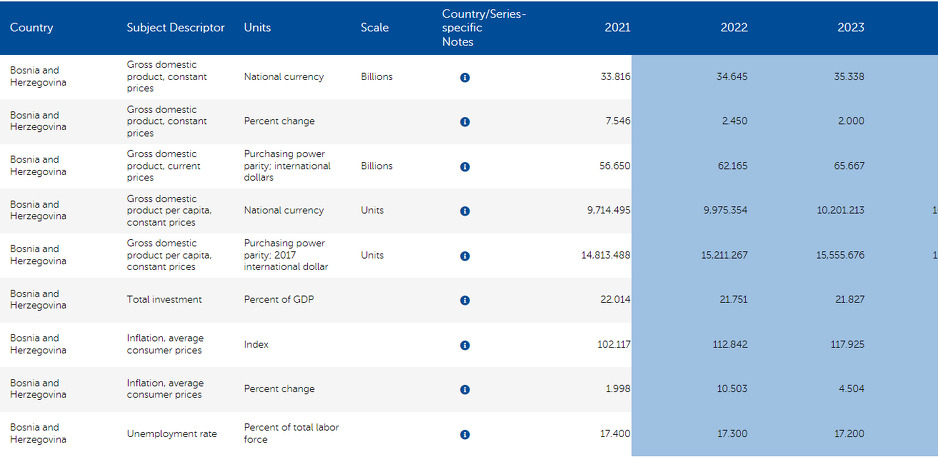Click the Country column header
The width and height of the screenshot is (938, 457).
tap(32, 28)
